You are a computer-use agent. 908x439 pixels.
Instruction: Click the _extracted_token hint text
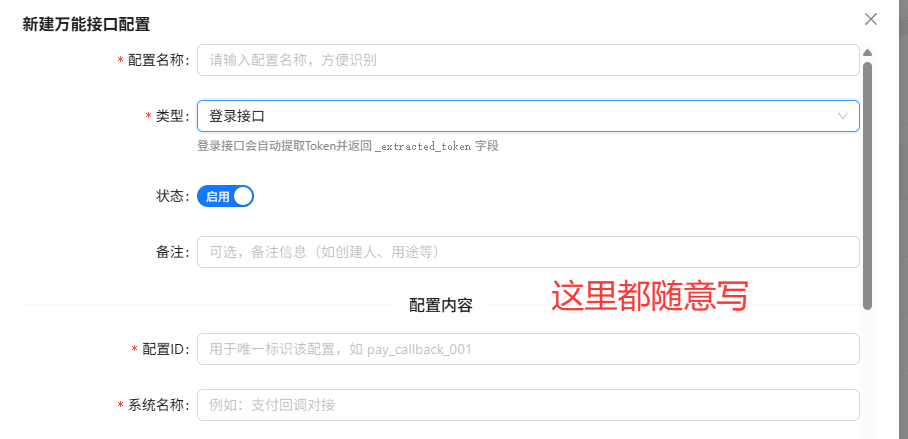tap(423, 146)
